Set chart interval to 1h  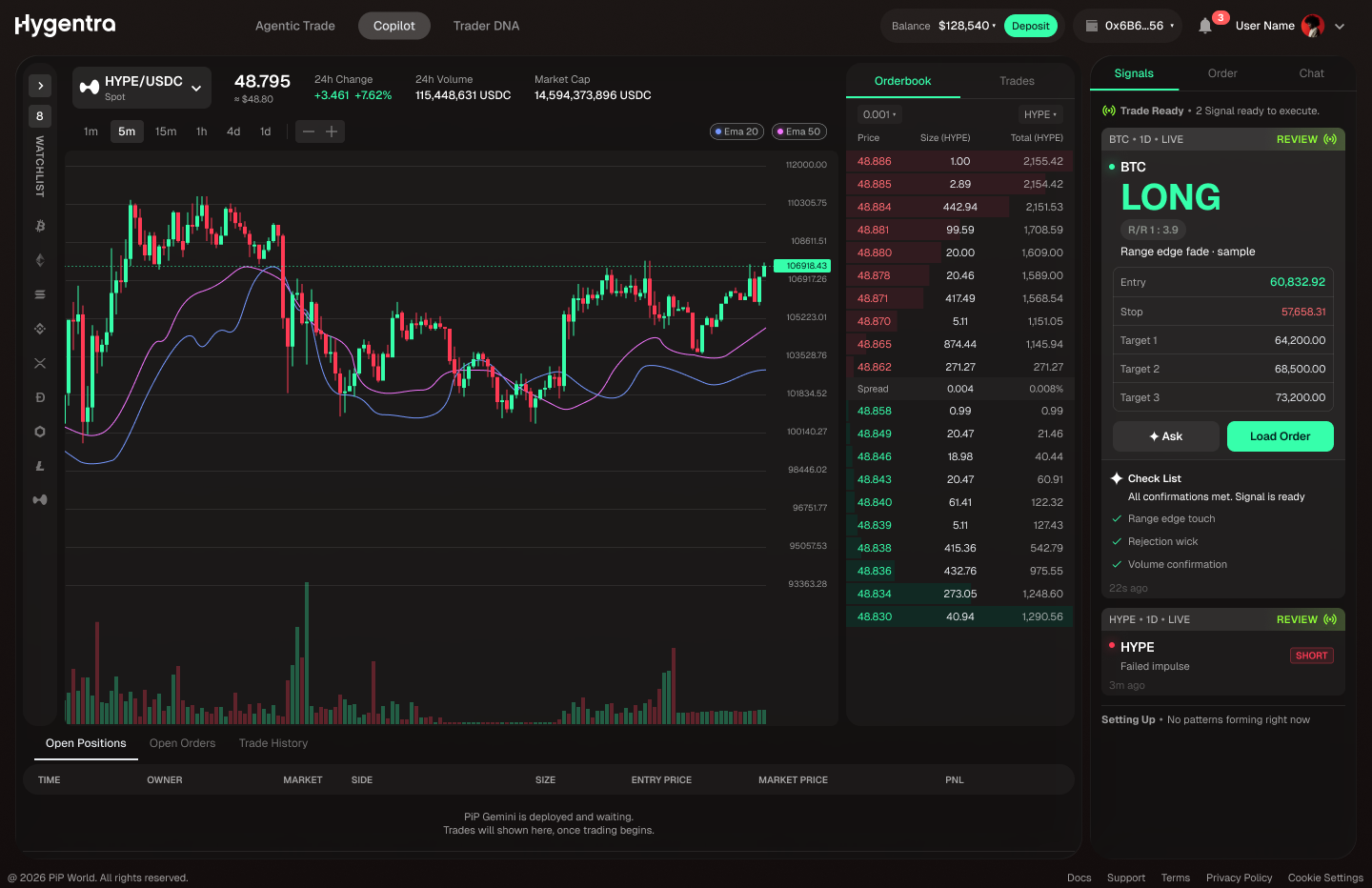[x=202, y=131]
